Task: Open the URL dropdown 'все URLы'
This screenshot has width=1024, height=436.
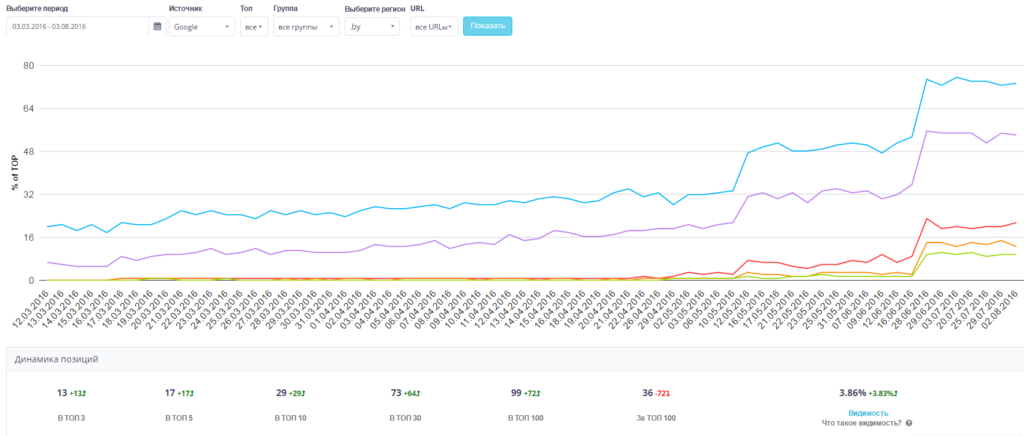Action: [434, 27]
